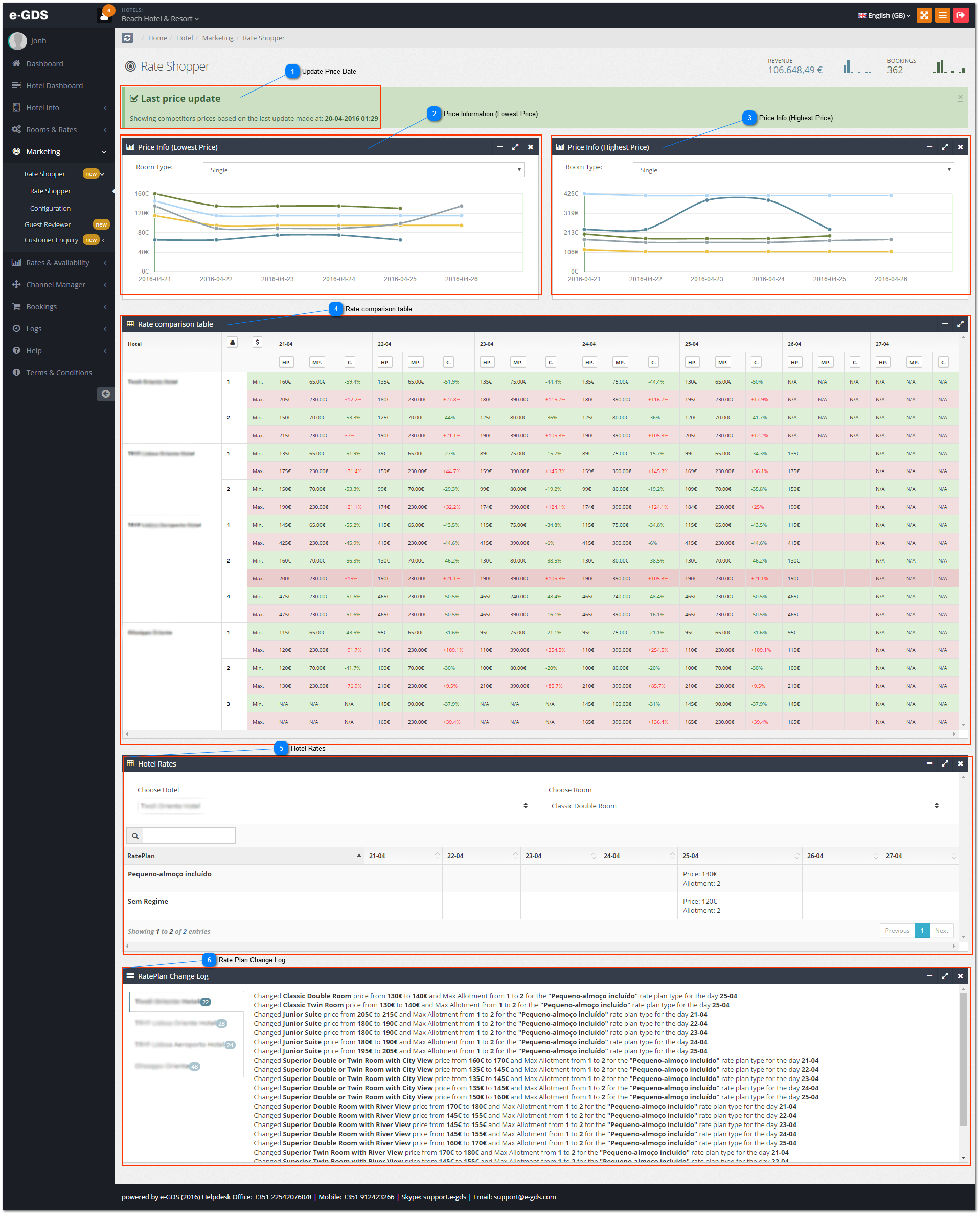980x1215 pixels.
Task: Open Room Type dropdown in Lowest Price panel
Action: pos(363,170)
